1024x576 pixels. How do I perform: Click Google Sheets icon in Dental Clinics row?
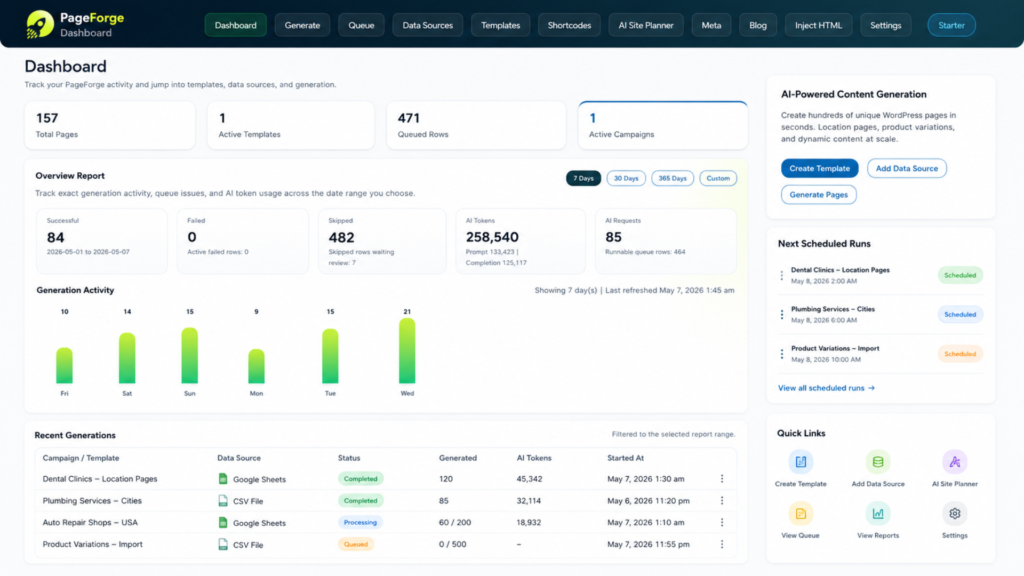(223, 479)
